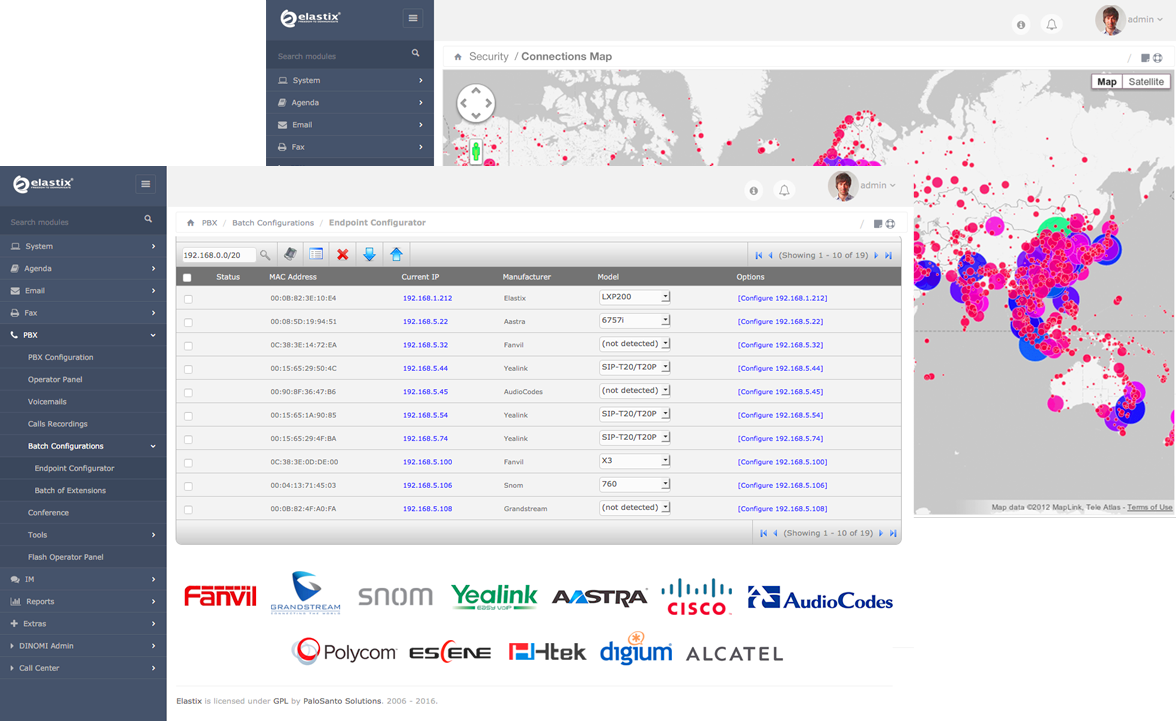The height and width of the screenshot is (721, 1176).
Task: Open notifications bell in front window header
Action: [785, 190]
